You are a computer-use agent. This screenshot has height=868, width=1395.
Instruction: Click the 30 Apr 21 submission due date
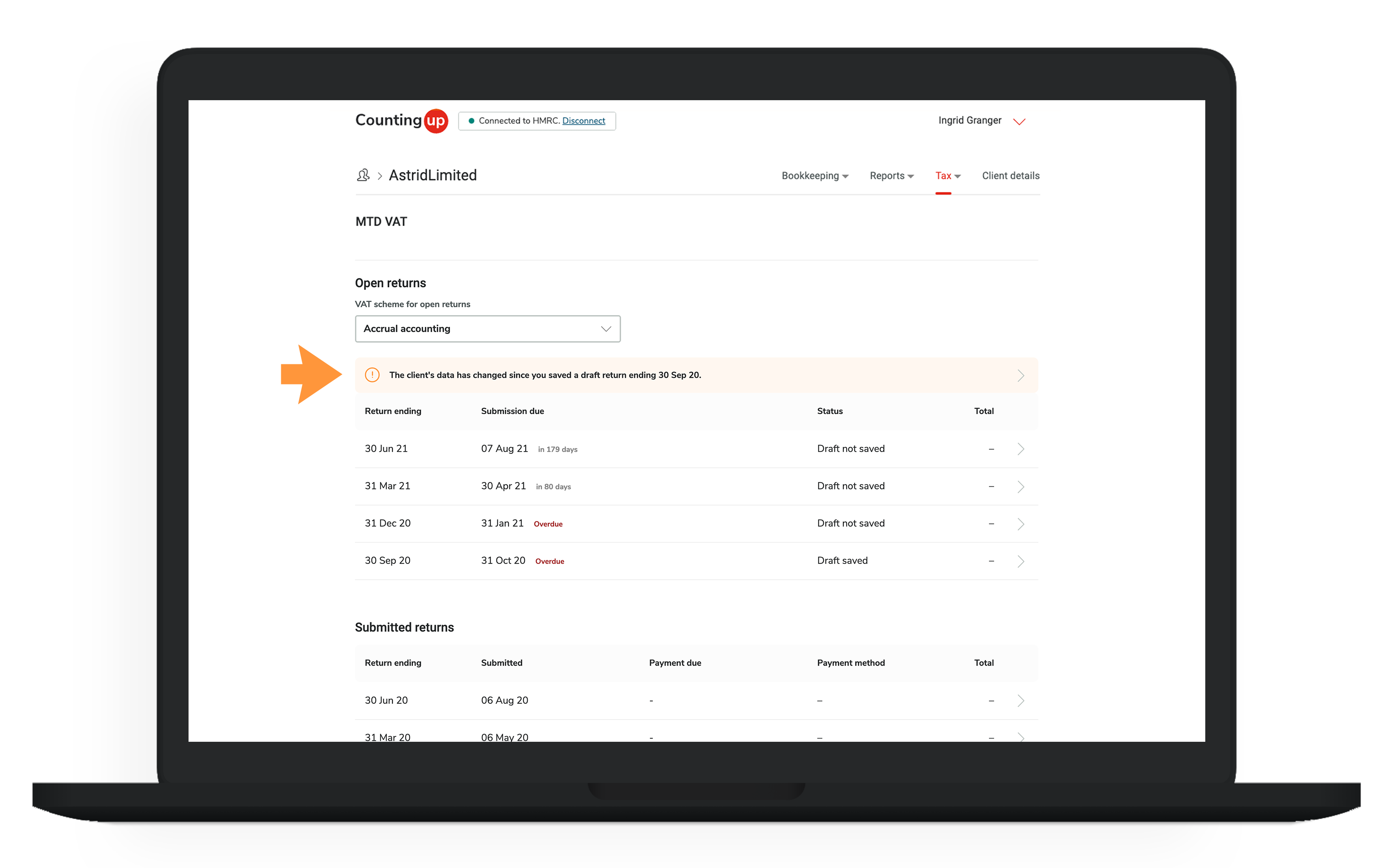tap(503, 486)
